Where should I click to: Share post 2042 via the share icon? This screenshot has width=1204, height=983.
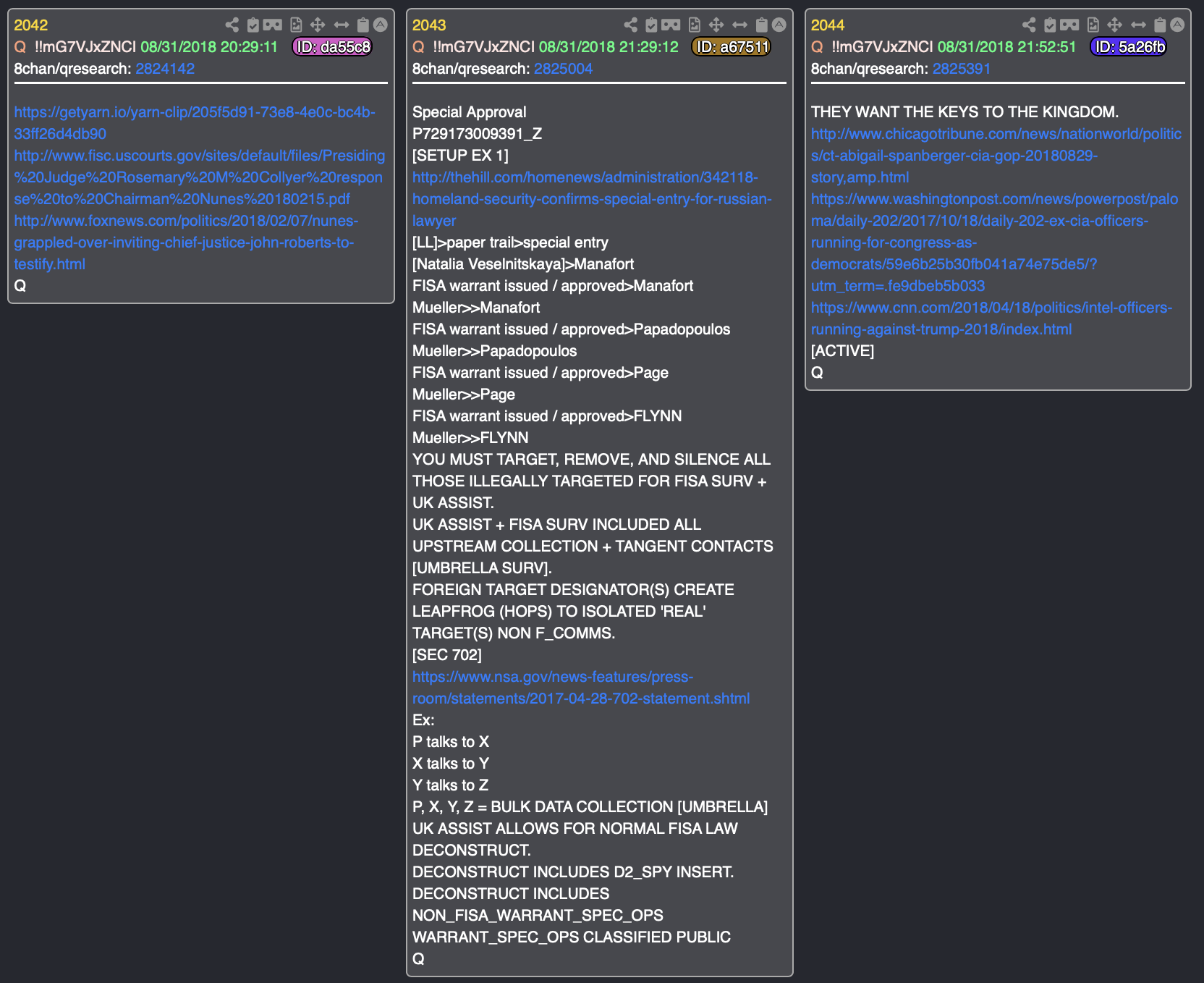(x=232, y=25)
